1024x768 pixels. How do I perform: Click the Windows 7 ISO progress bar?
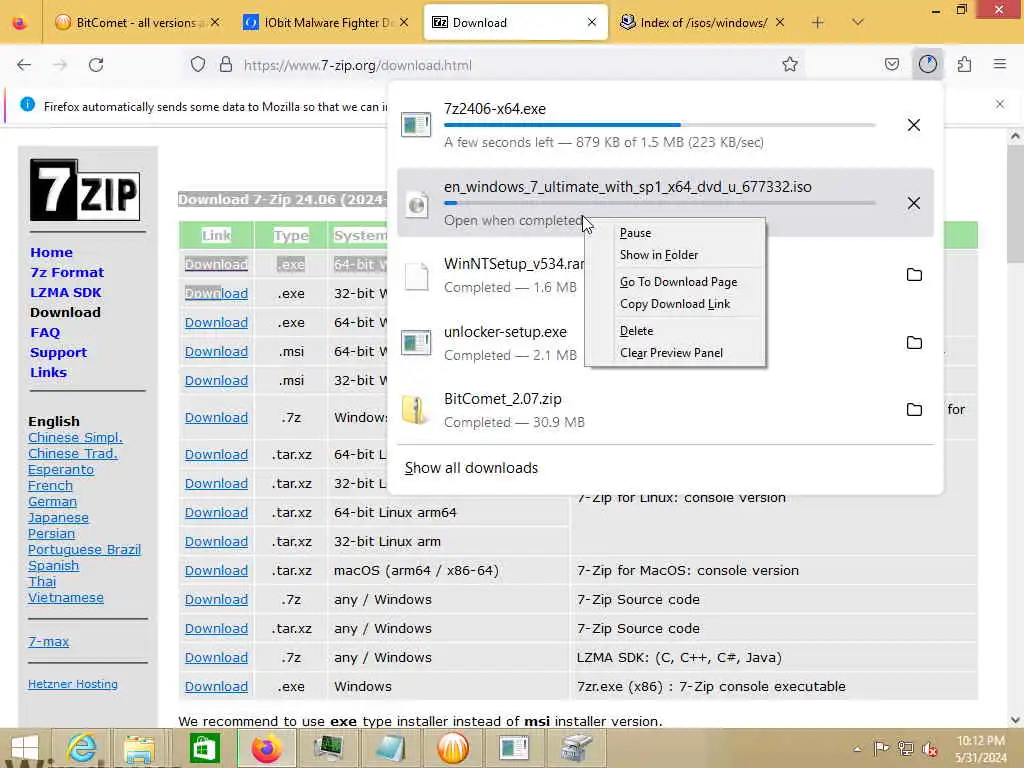[660, 203]
